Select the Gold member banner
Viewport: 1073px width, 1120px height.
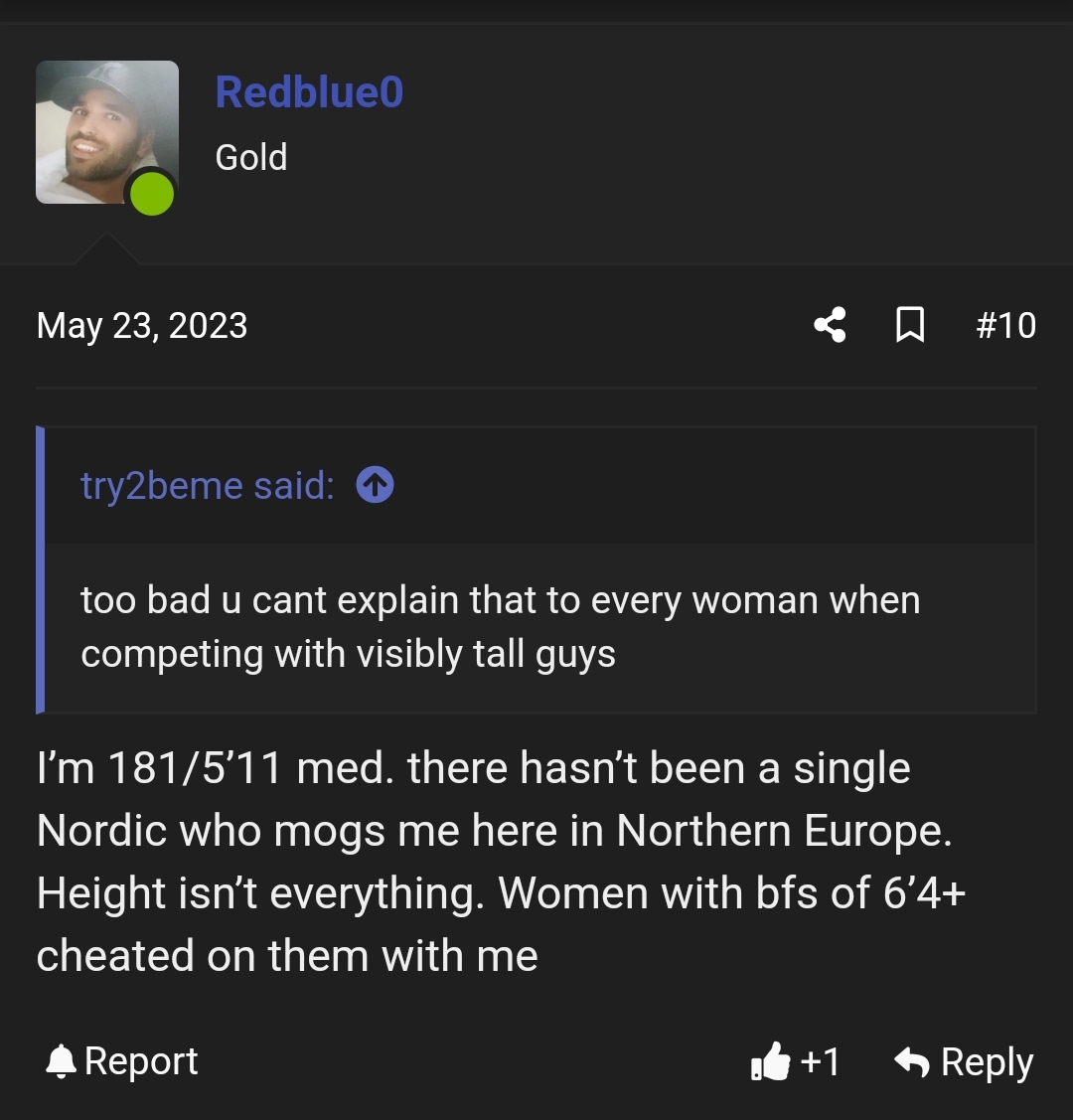[x=251, y=156]
